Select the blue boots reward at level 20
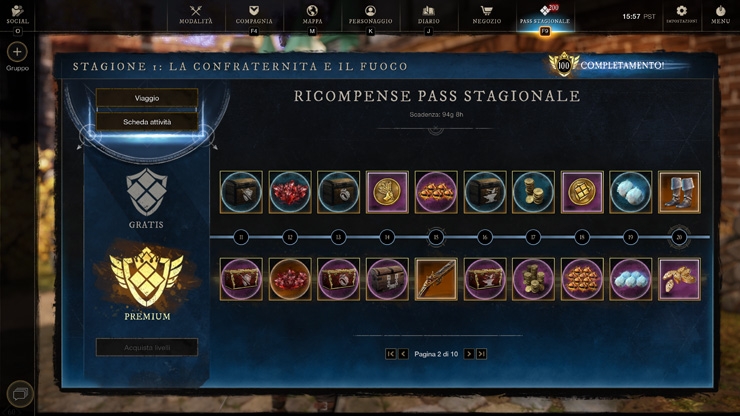 (679, 192)
